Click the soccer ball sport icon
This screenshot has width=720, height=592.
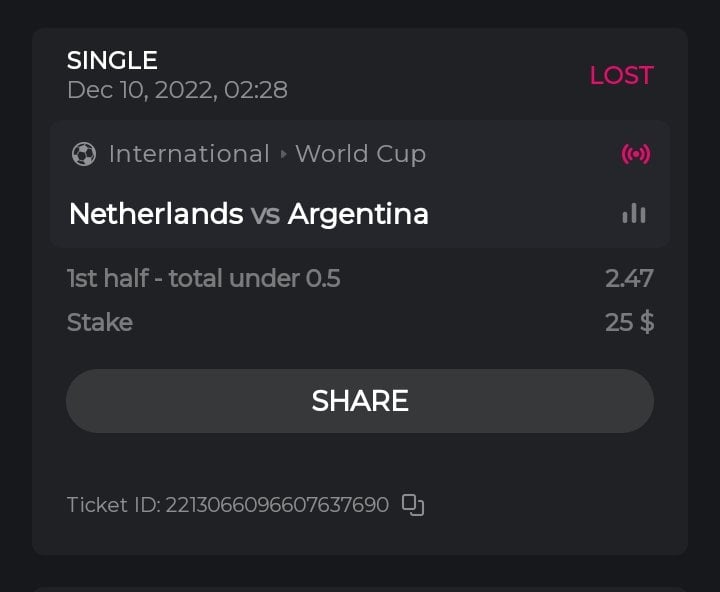point(84,154)
